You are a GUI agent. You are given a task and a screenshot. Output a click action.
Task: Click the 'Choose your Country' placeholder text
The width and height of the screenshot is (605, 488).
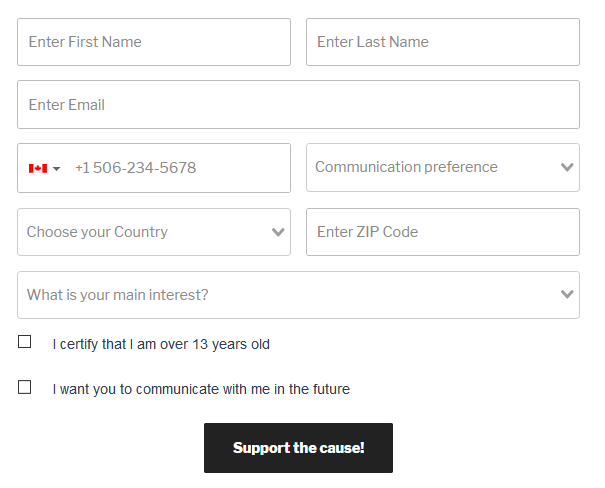[x=97, y=232]
